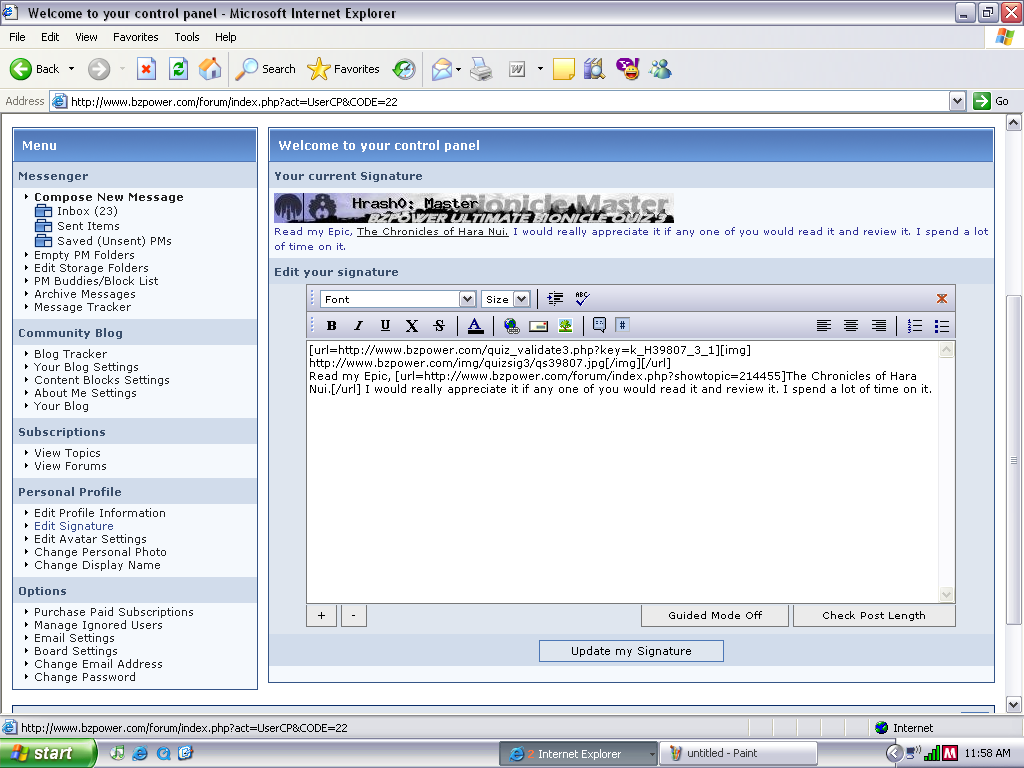Open Favorites star toolbar button

(x=344, y=69)
